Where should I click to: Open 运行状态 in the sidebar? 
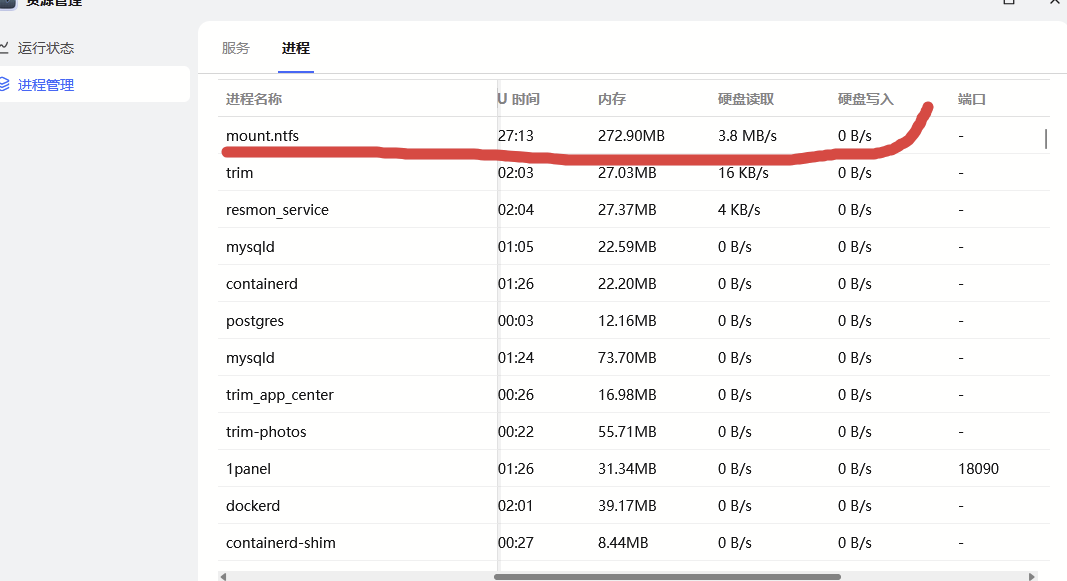[46, 48]
